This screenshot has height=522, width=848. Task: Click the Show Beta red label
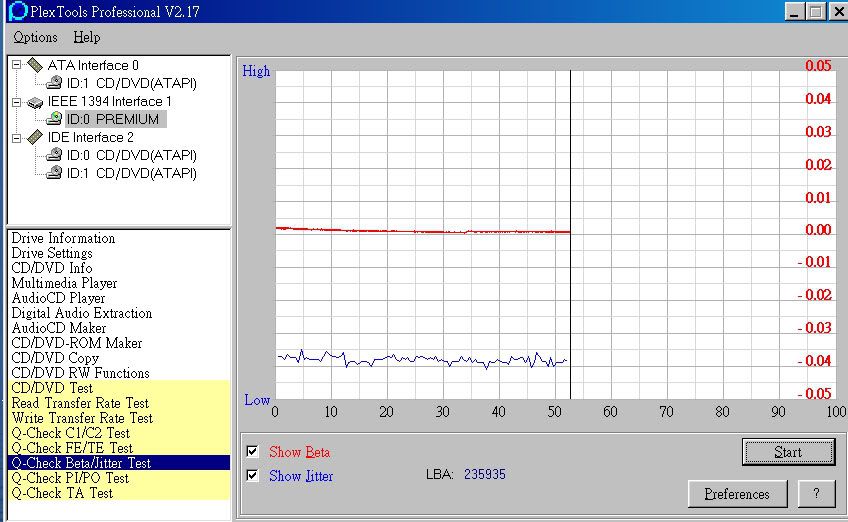[x=299, y=452]
